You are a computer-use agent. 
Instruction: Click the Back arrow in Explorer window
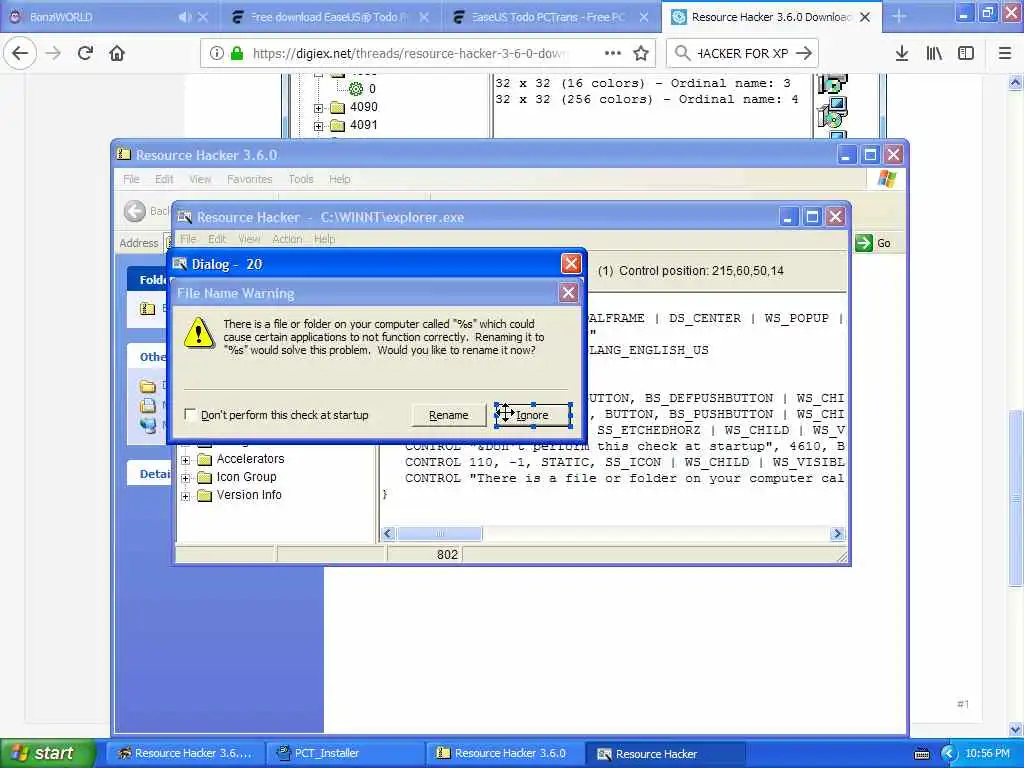[x=135, y=211]
